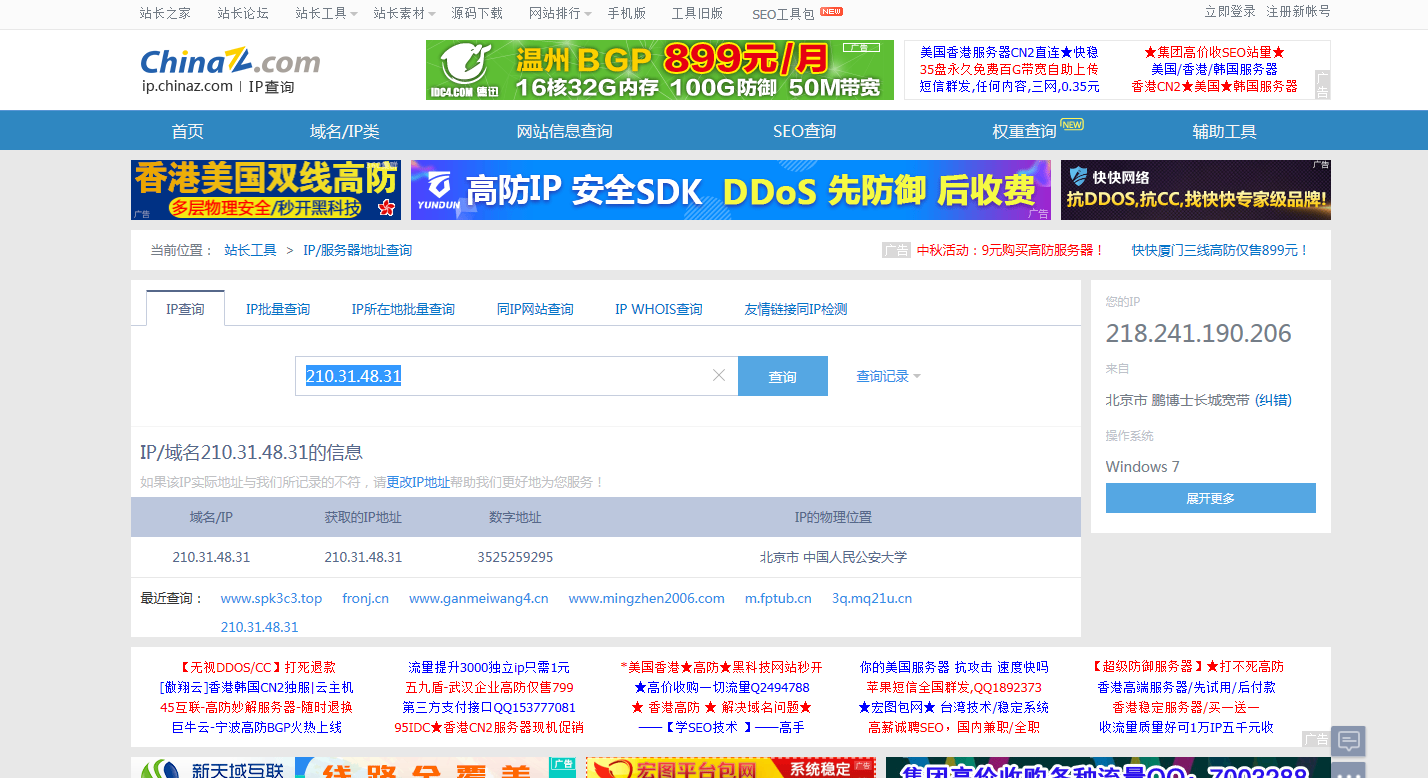This screenshot has width=1428, height=778.
Task: Click the 温州BGP 899元/月 banner ad
Action: [660, 70]
